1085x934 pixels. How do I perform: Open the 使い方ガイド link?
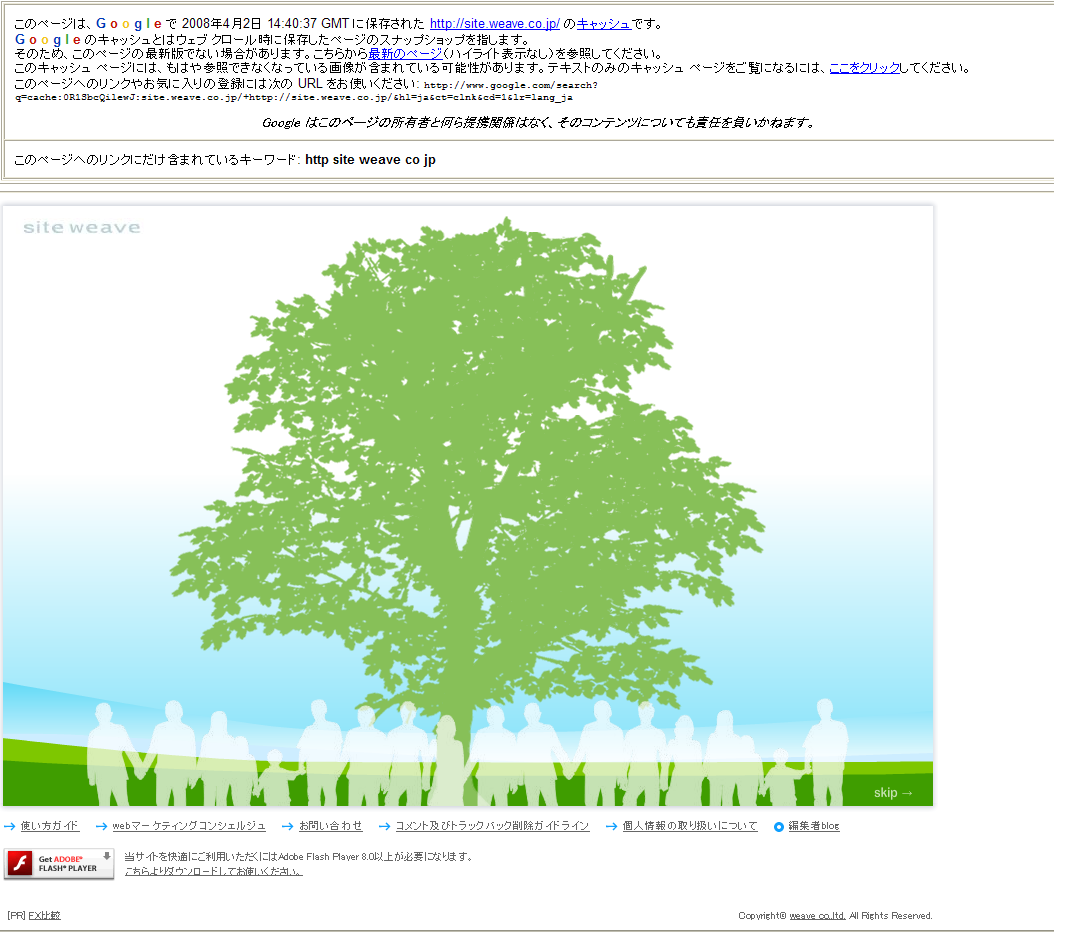tap(50, 826)
